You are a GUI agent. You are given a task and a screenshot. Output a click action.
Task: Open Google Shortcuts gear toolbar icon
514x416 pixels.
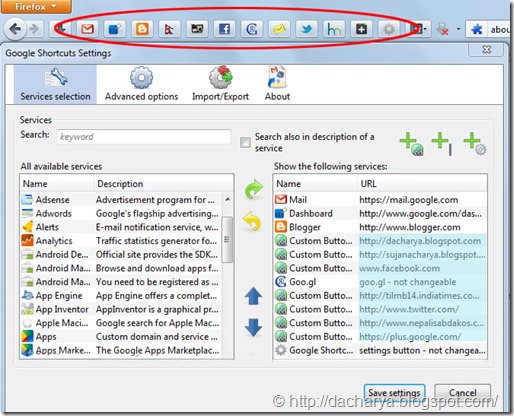click(388, 29)
